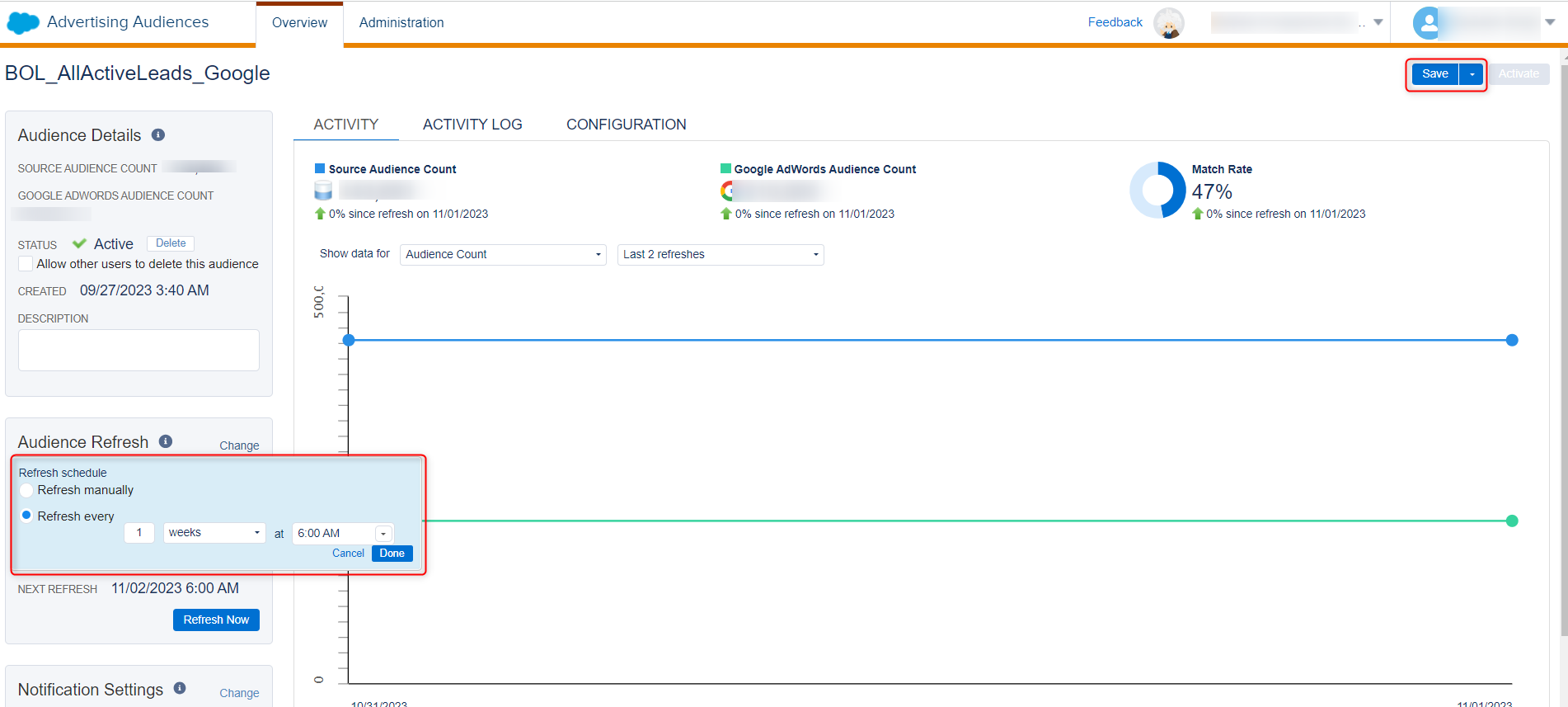Click the blue data point at chart left end
The height and width of the screenshot is (707, 1568).
[x=349, y=340]
